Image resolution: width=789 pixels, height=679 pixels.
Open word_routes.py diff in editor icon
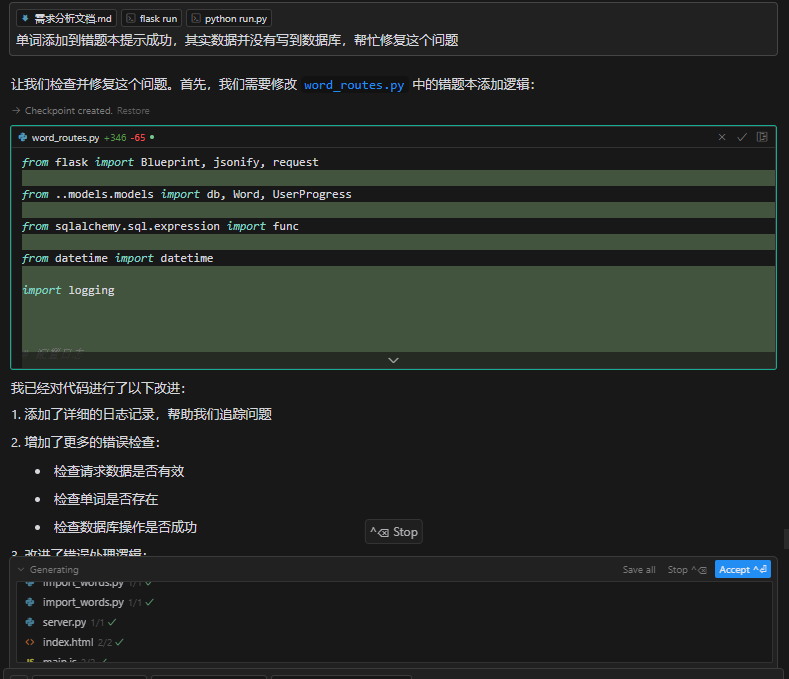click(x=762, y=137)
